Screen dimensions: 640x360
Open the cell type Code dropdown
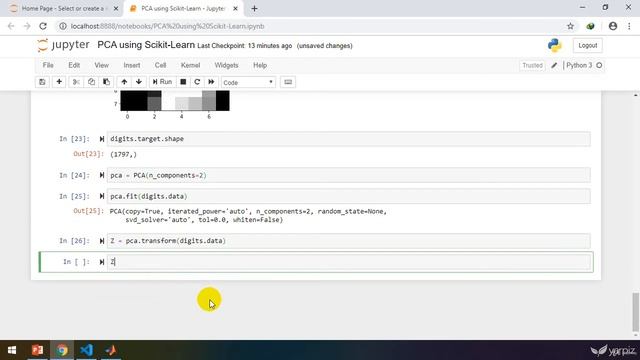pyautogui.click(x=248, y=82)
